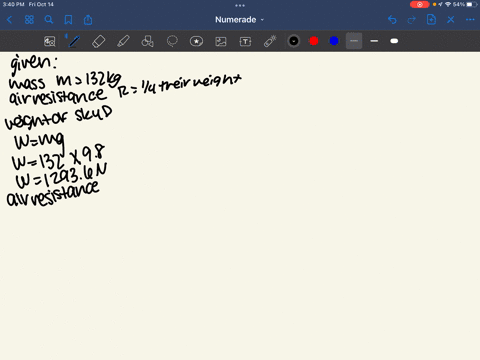The image size is (480, 360).
Task: Tap the handwritten word 'given:'
Action: (33, 63)
